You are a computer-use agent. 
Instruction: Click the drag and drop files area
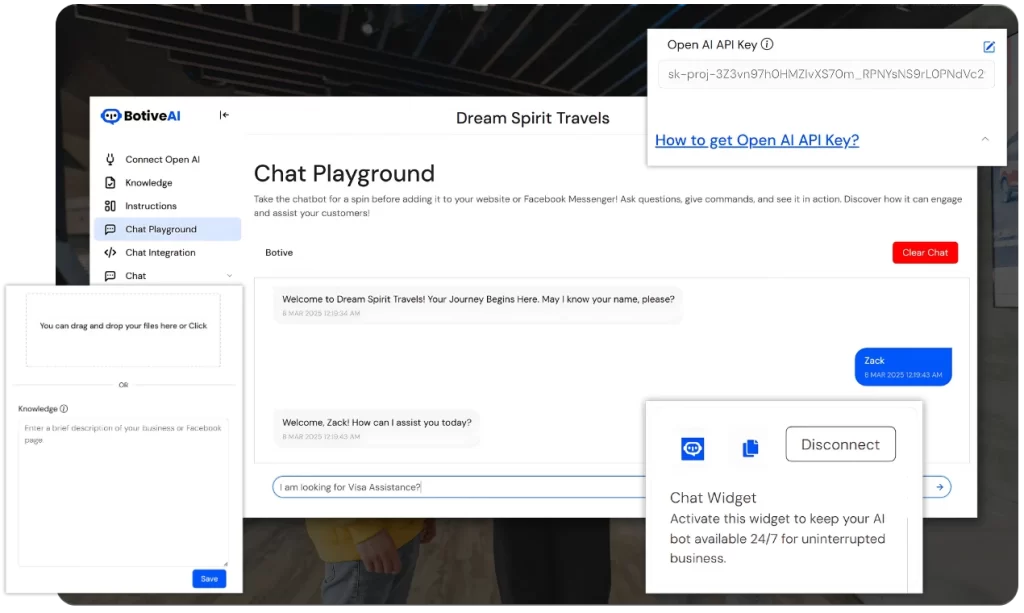[x=123, y=331]
